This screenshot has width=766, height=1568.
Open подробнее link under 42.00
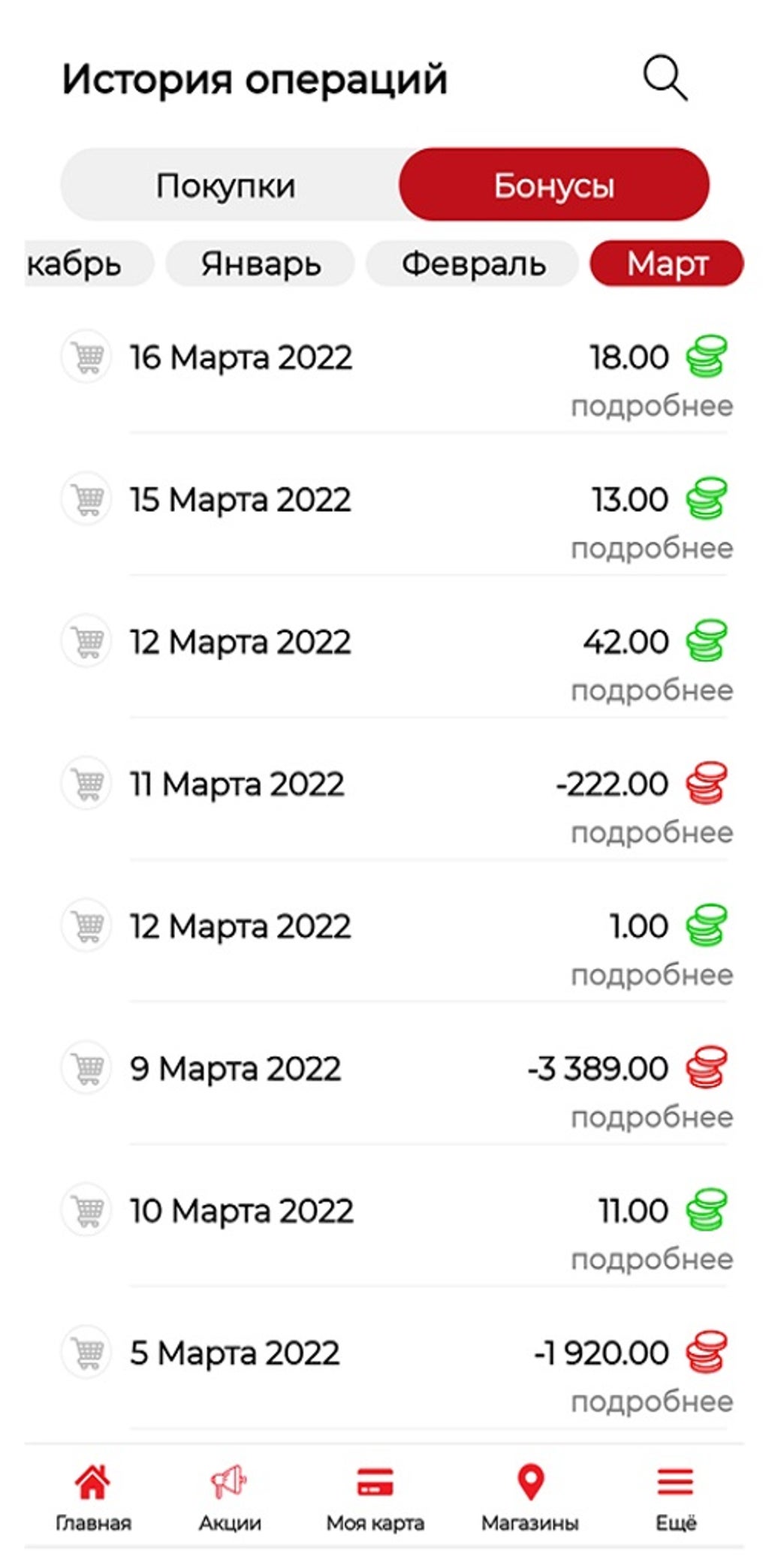(x=651, y=691)
